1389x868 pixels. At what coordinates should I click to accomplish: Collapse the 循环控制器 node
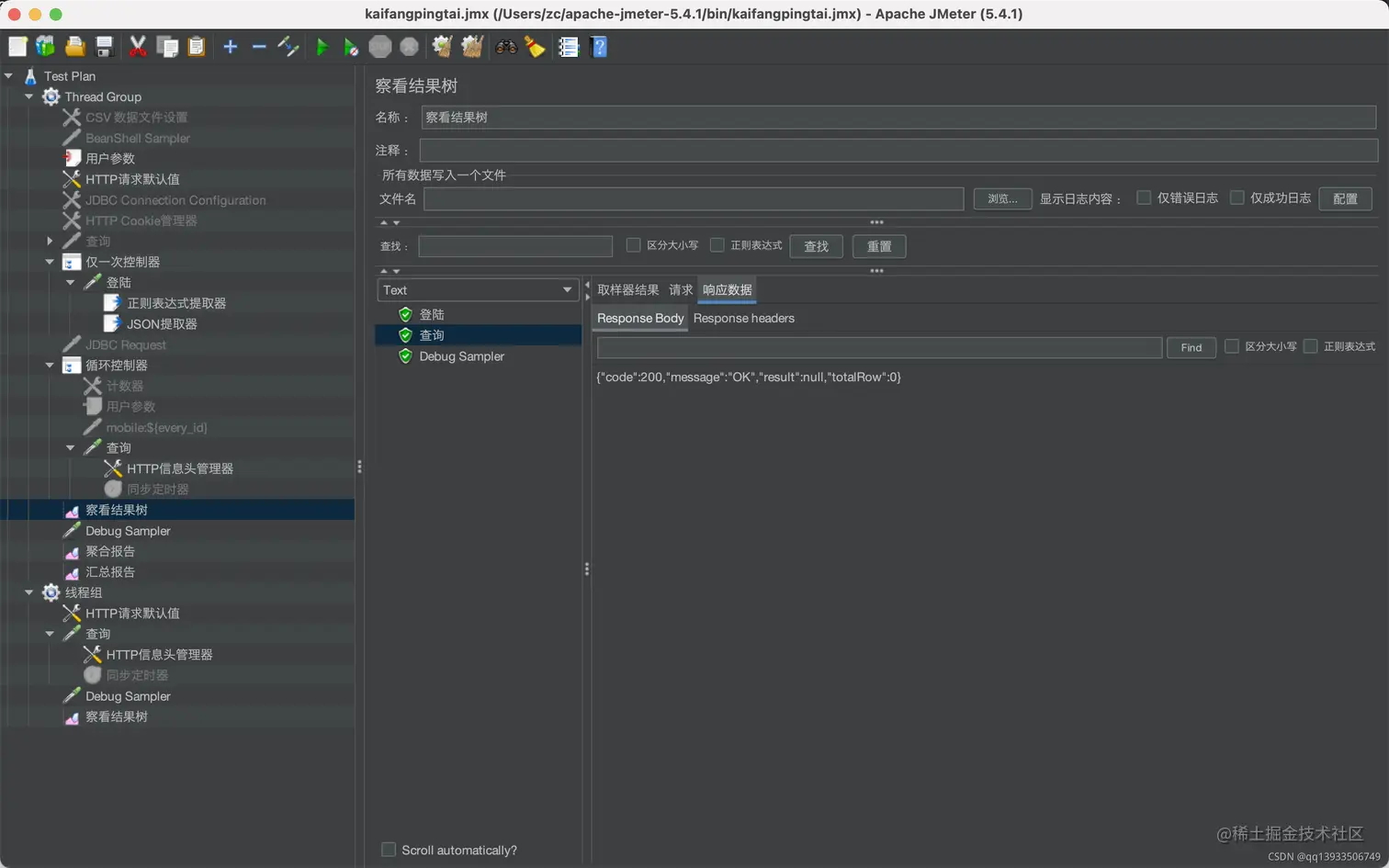click(50, 366)
